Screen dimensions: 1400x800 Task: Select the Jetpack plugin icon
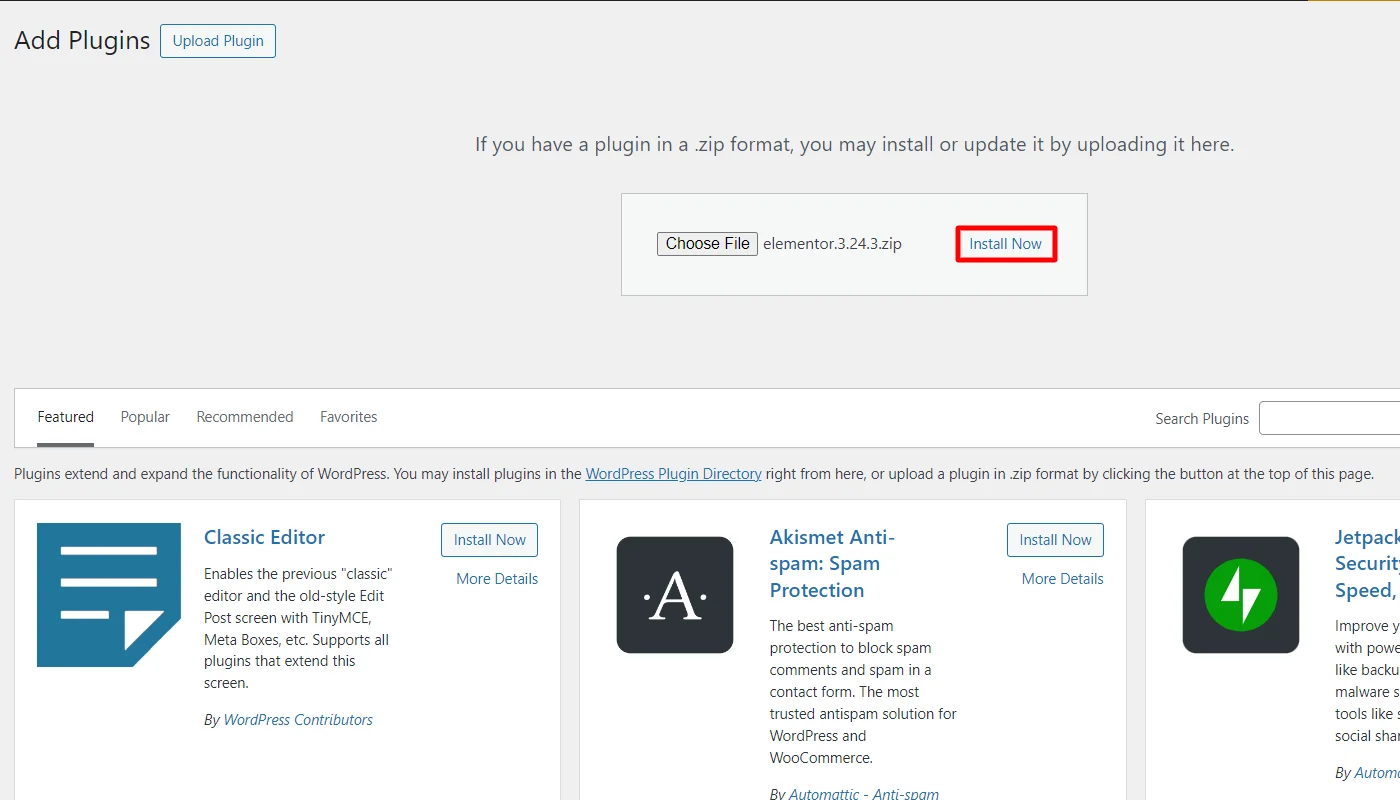(x=1241, y=595)
